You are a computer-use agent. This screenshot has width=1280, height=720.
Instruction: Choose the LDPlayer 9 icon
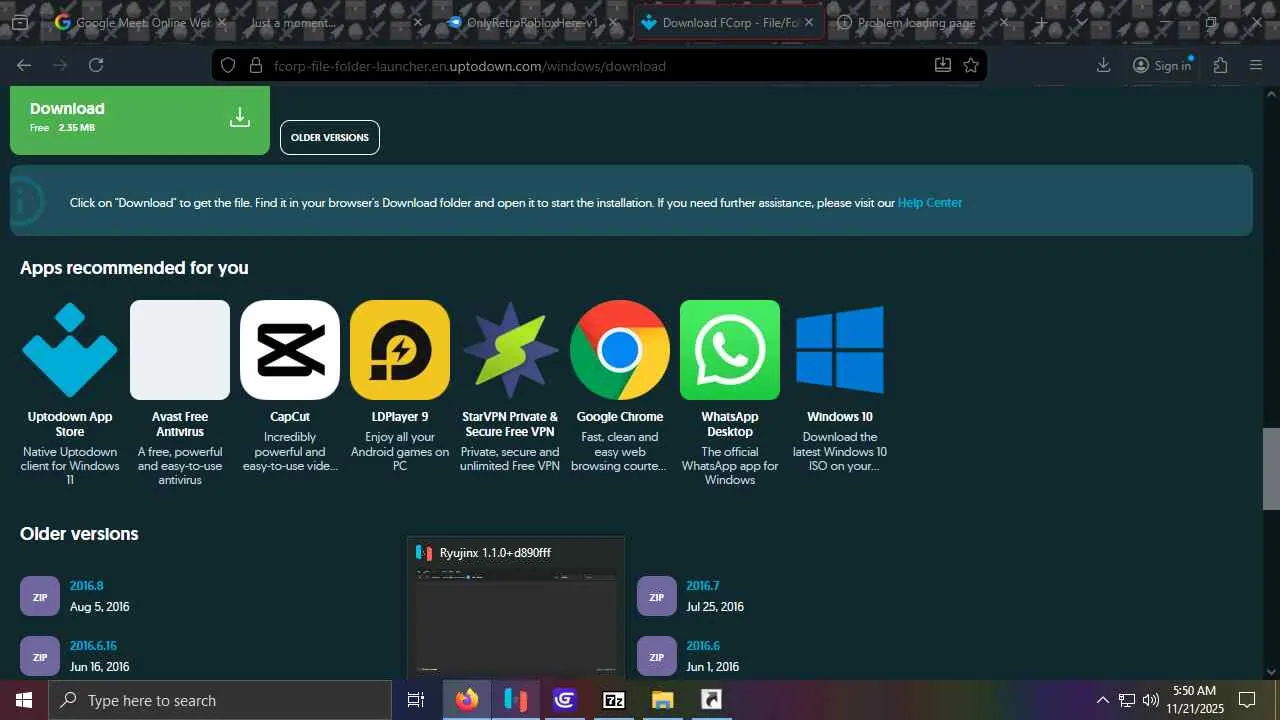(400, 350)
